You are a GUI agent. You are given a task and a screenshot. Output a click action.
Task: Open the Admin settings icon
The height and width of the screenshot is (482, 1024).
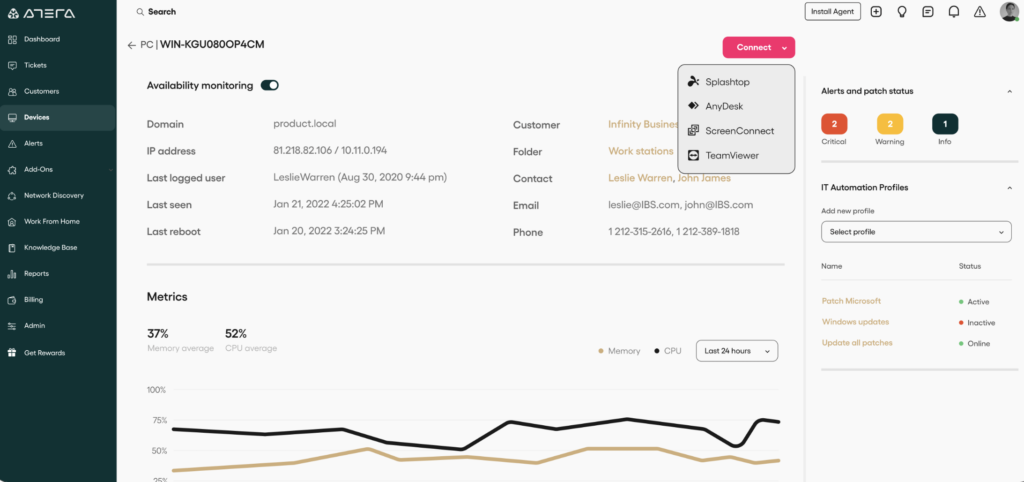click(x=12, y=326)
